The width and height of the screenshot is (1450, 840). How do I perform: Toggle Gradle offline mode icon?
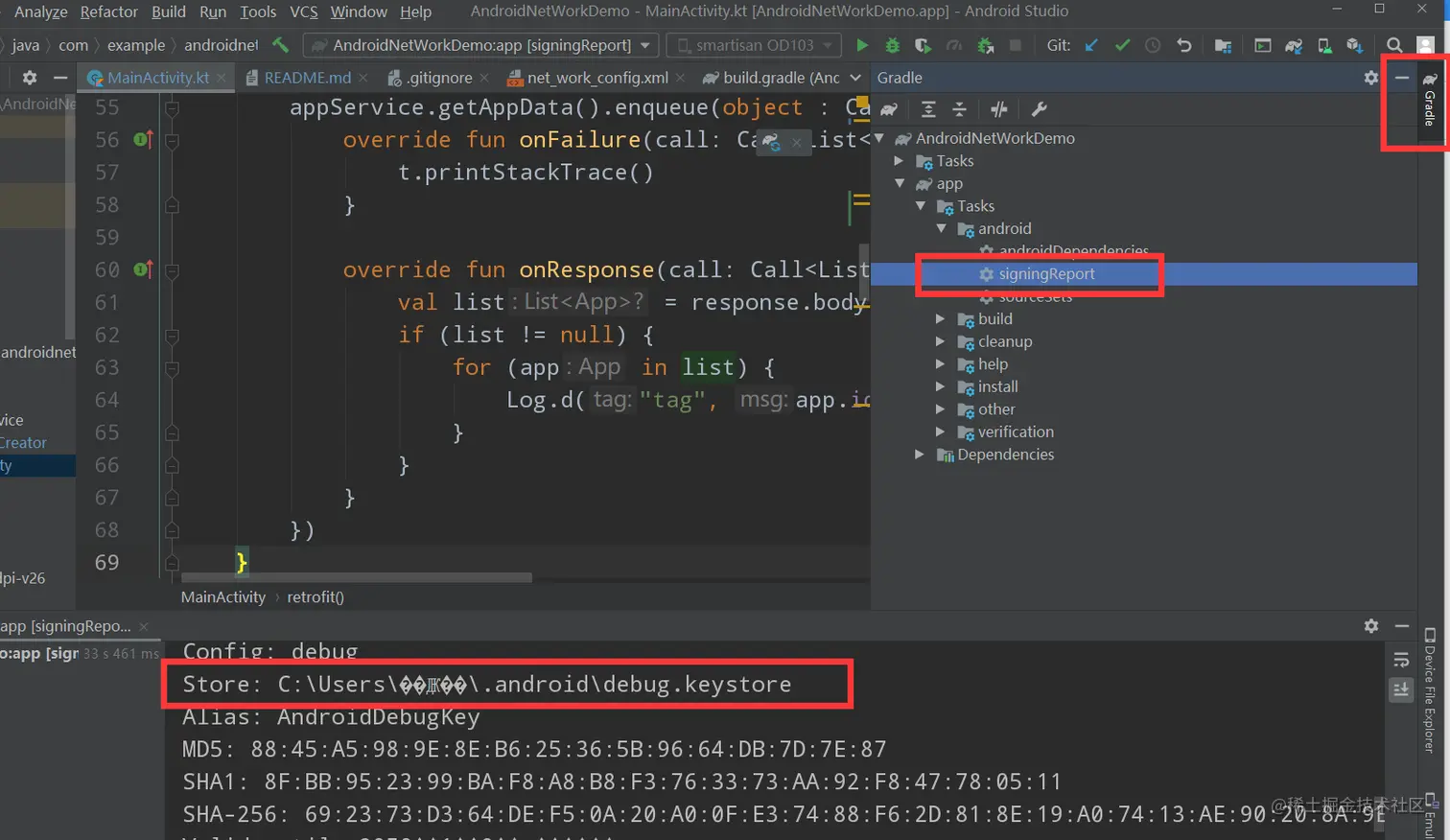point(999,109)
